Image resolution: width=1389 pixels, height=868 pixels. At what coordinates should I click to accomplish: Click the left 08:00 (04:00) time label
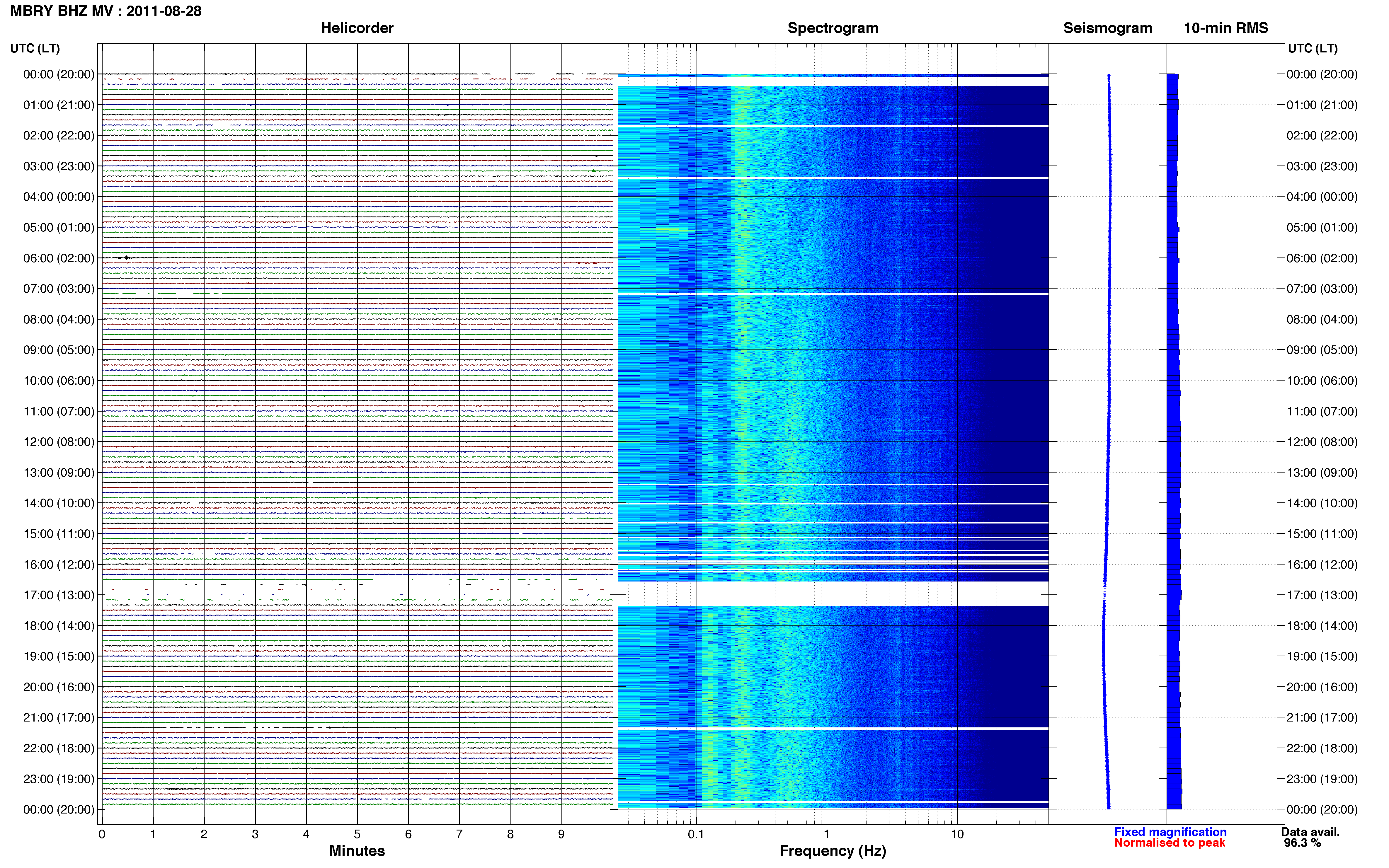click(59, 319)
